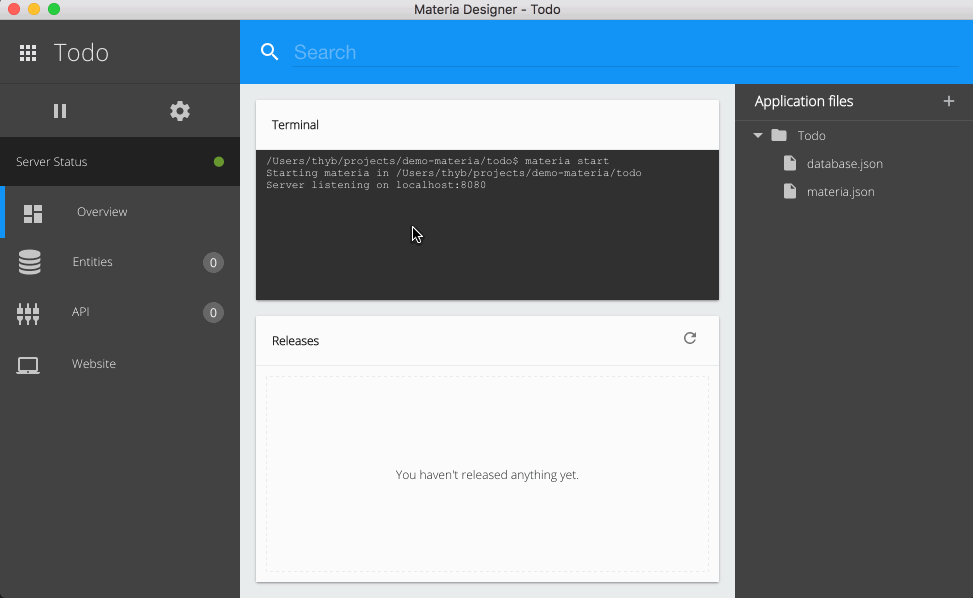973x598 pixels.
Task: Open database.json file
Action: [845, 164]
